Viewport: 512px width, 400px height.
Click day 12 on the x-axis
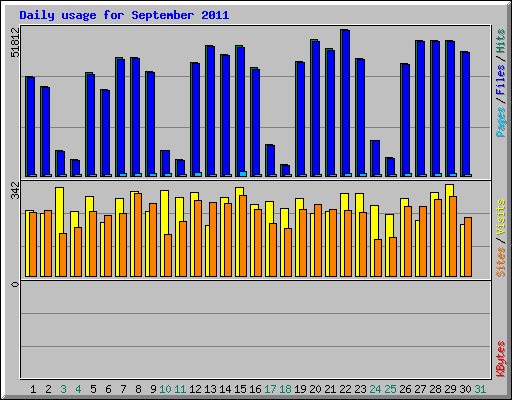(x=195, y=389)
